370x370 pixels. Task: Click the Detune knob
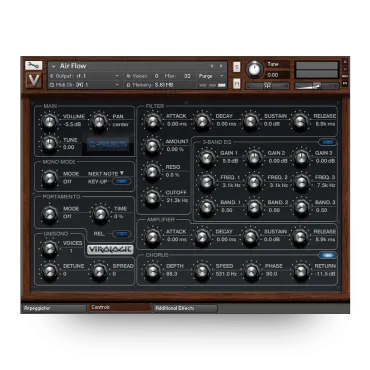49,271
